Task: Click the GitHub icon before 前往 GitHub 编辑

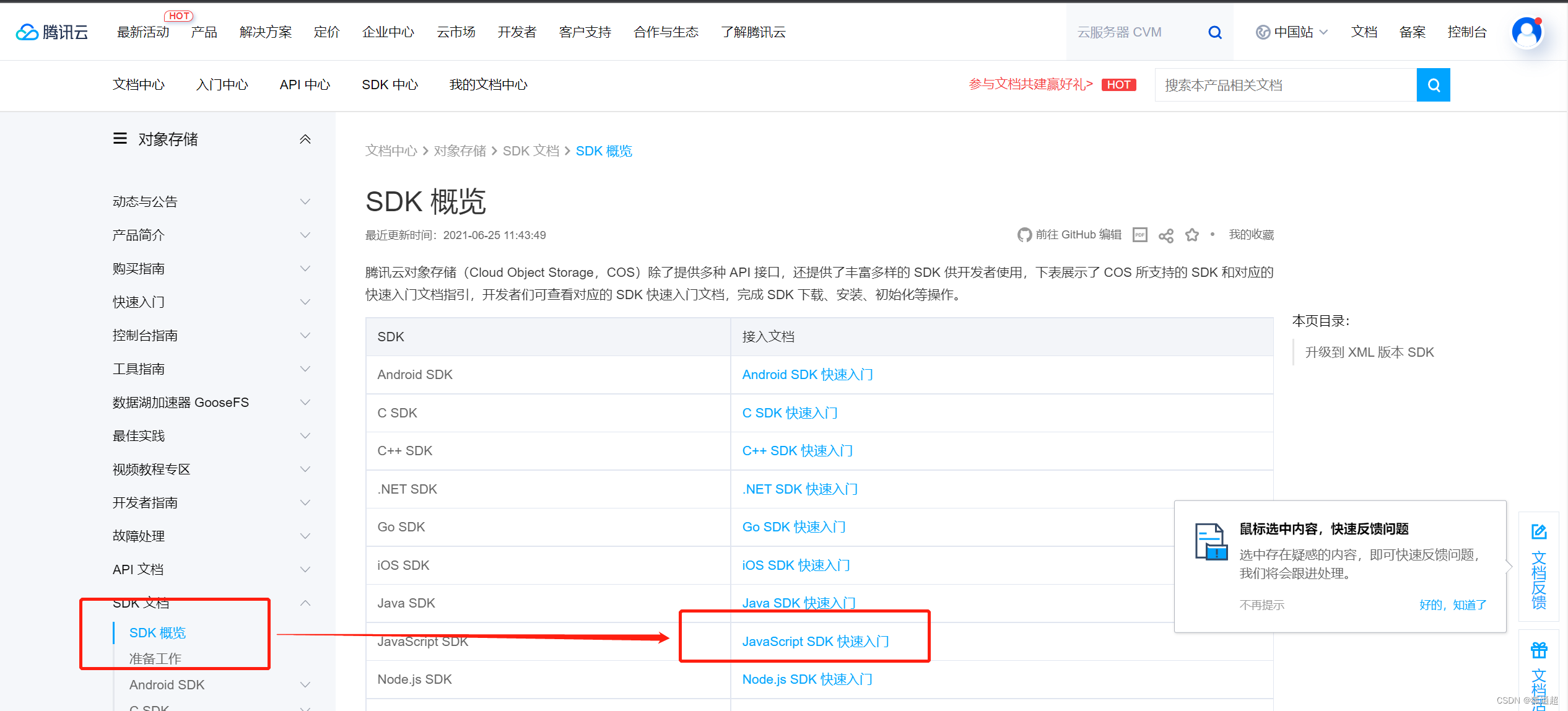Action: pos(1024,235)
